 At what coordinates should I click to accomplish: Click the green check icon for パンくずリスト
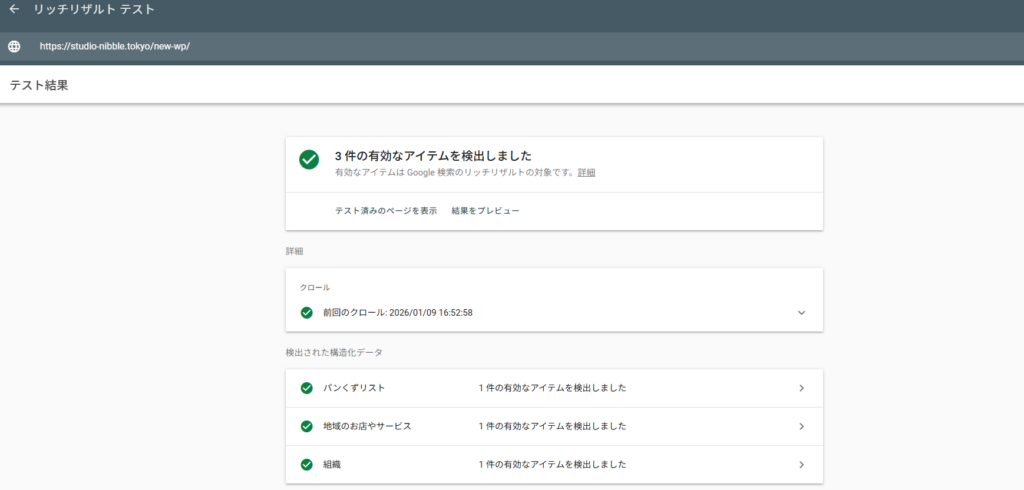coord(307,388)
